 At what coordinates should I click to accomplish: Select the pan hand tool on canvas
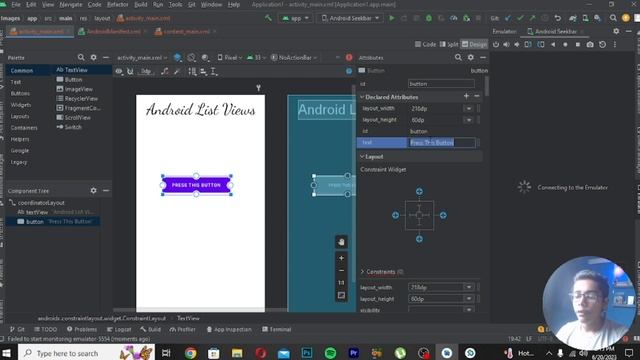341,242
